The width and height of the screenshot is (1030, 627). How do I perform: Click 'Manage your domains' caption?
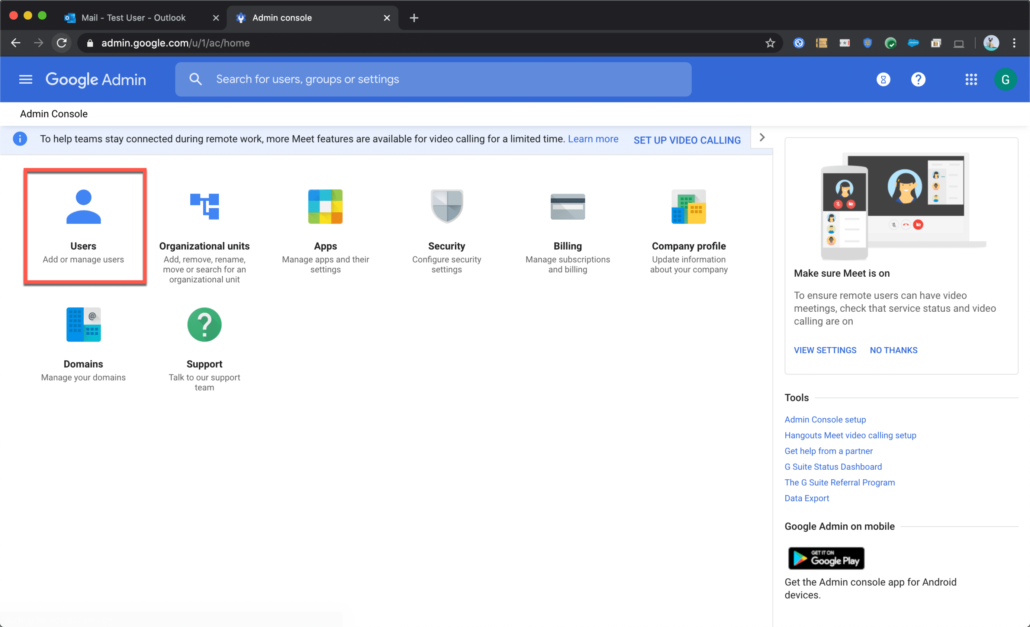coord(83,378)
